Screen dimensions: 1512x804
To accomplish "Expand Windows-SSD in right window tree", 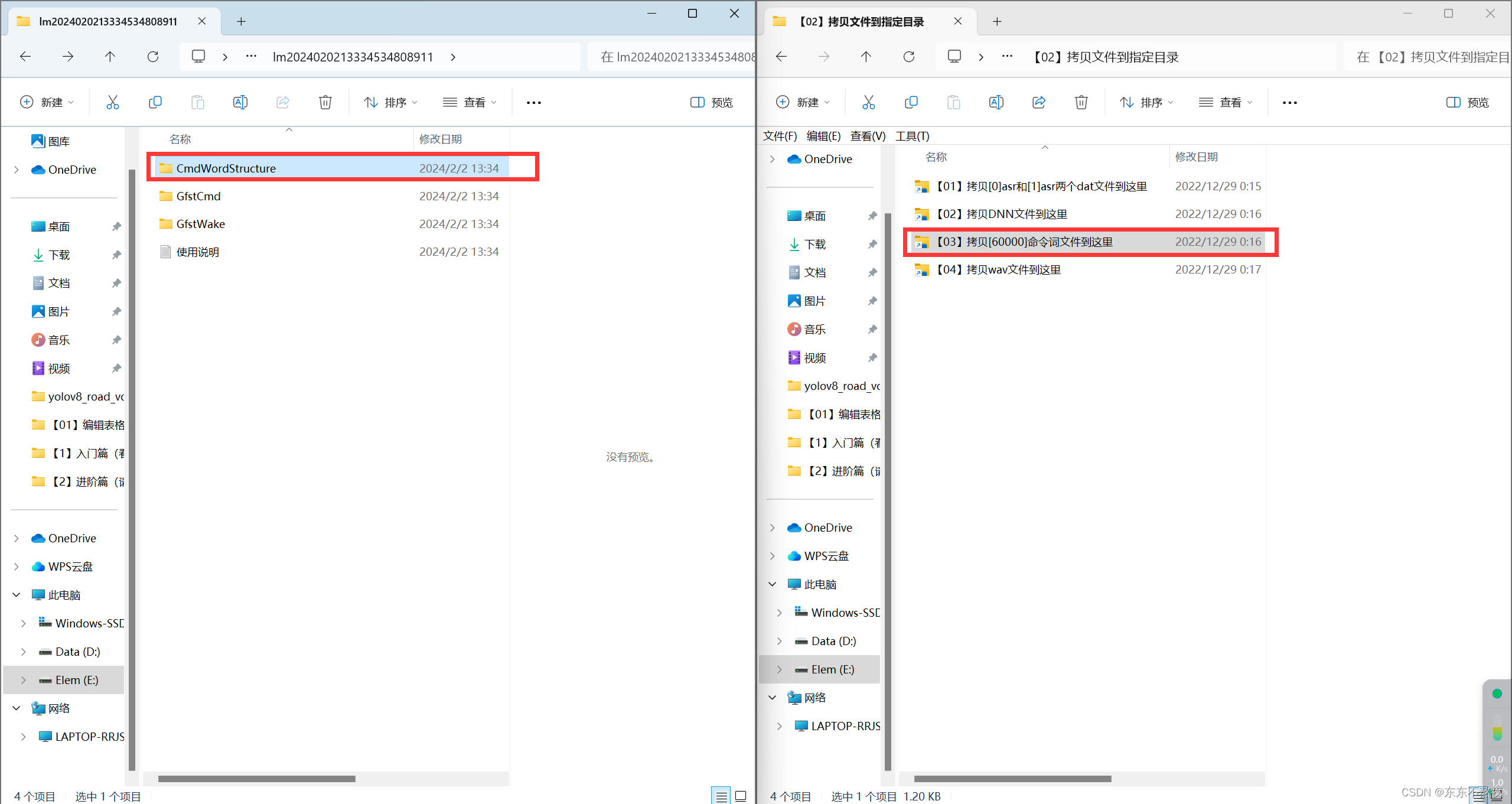I will [x=780, y=613].
